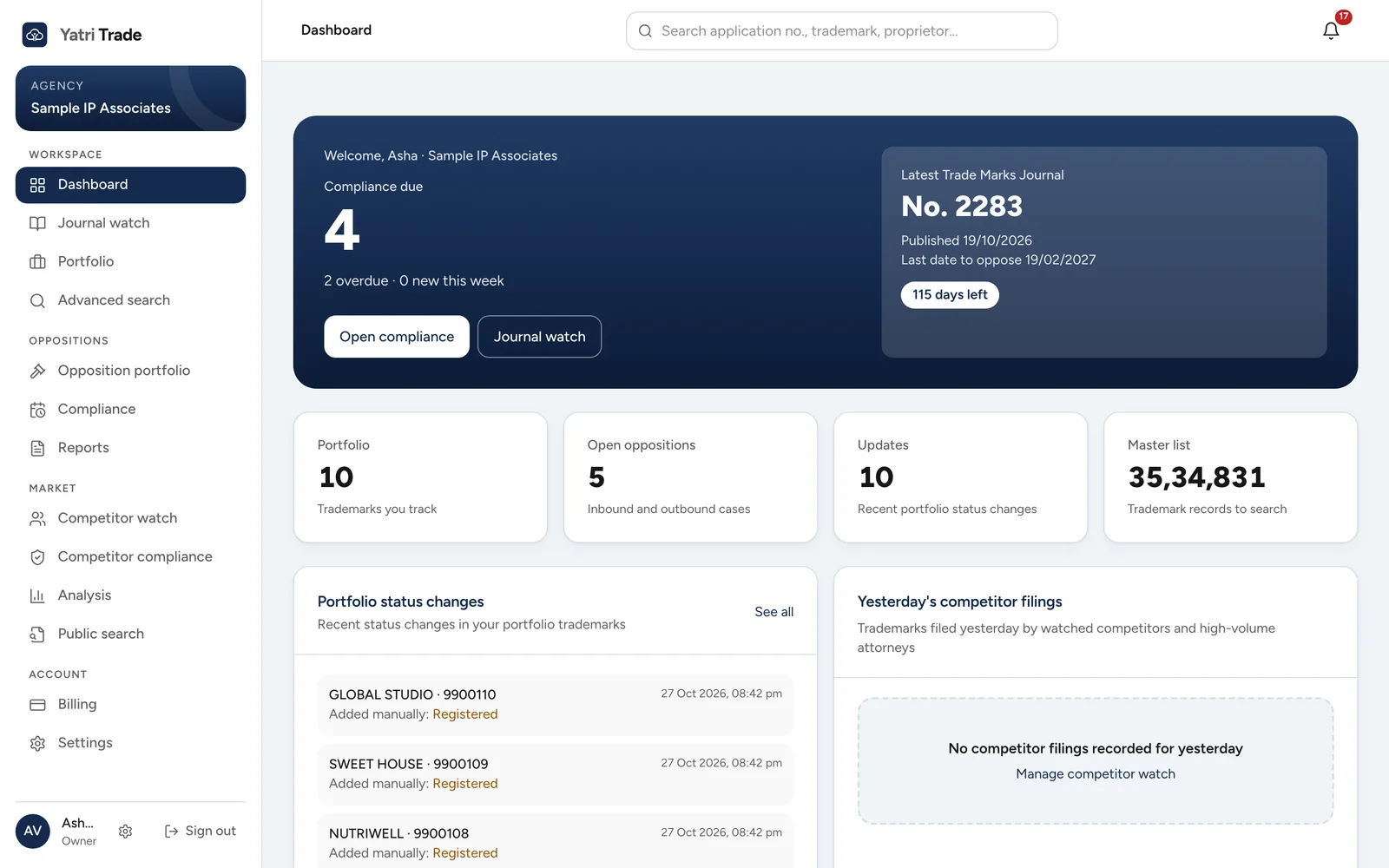Navigate to Competitor watch
Viewport: 1389px width, 868px height.
[130, 518]
